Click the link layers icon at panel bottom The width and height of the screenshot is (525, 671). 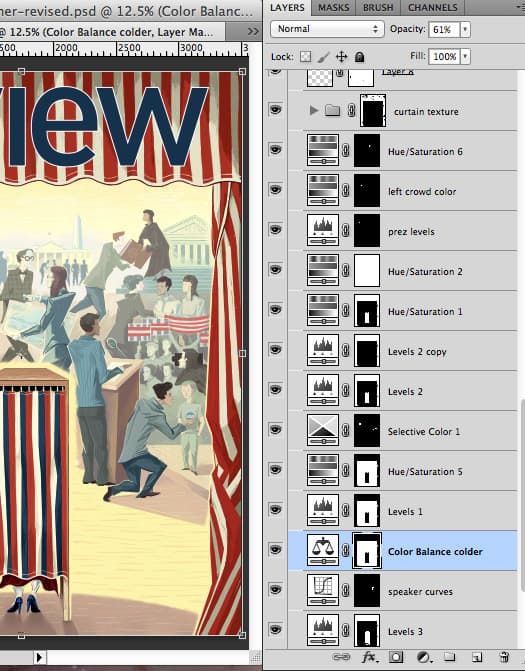[x=341, y=657]
